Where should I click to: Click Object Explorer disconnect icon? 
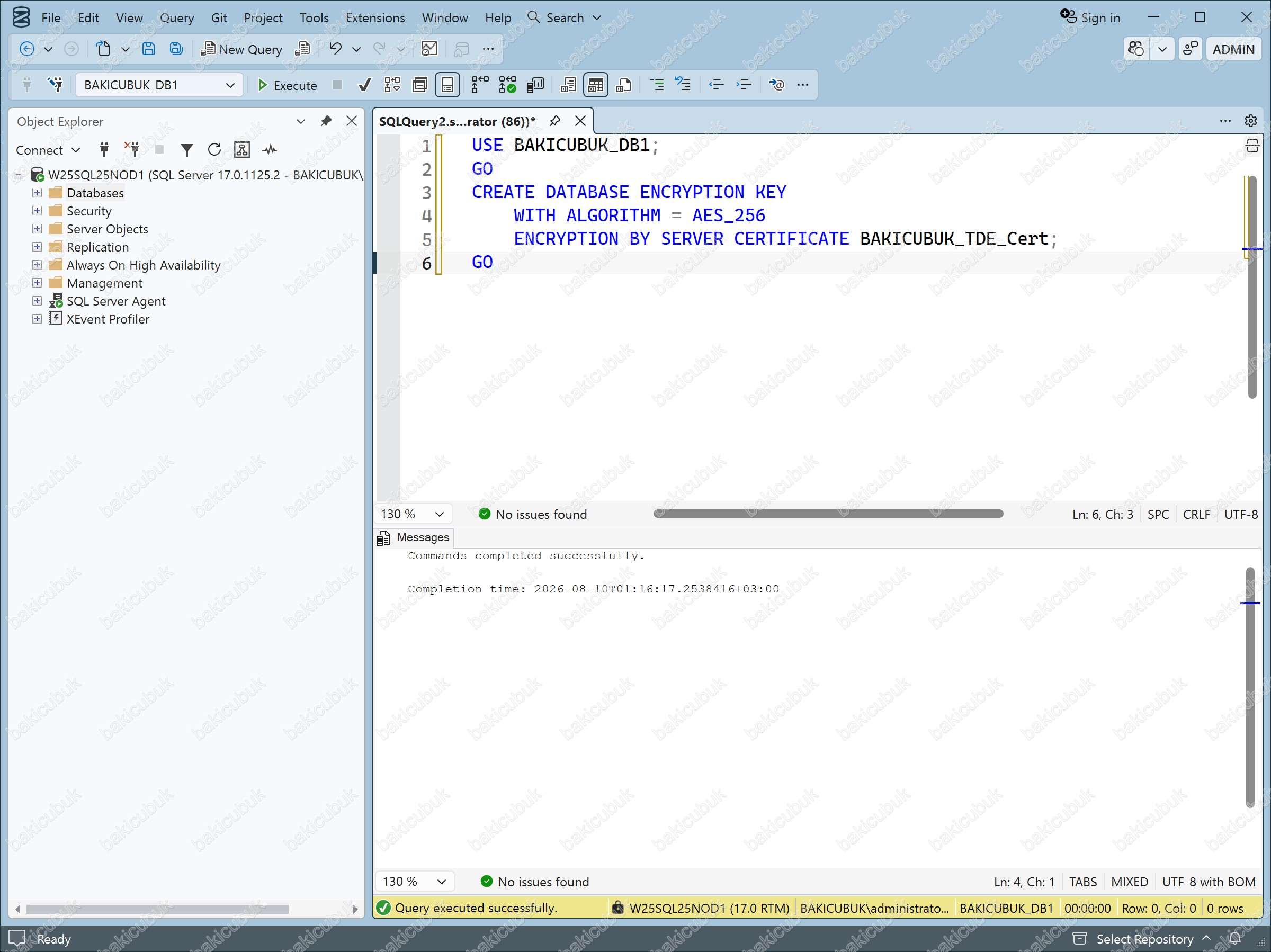[x=132, y=150]
